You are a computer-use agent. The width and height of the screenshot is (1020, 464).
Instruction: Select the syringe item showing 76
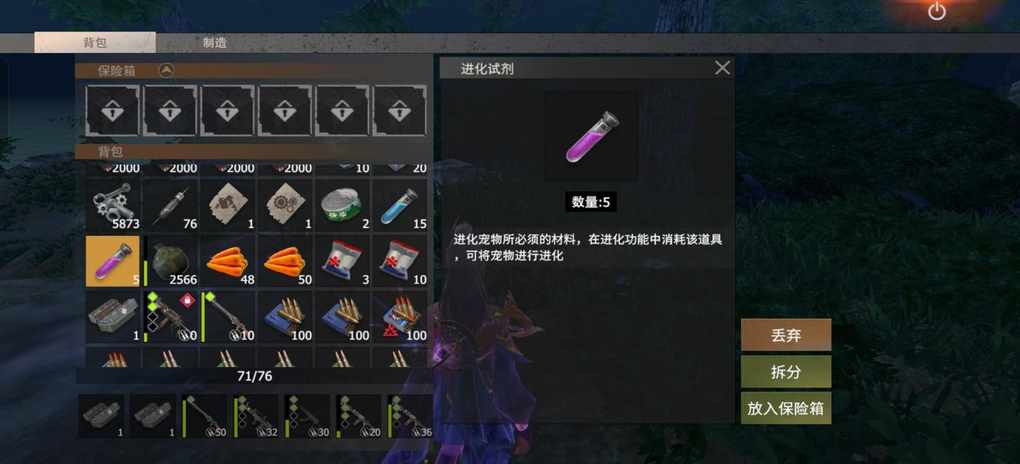click(x=170, y=205)
